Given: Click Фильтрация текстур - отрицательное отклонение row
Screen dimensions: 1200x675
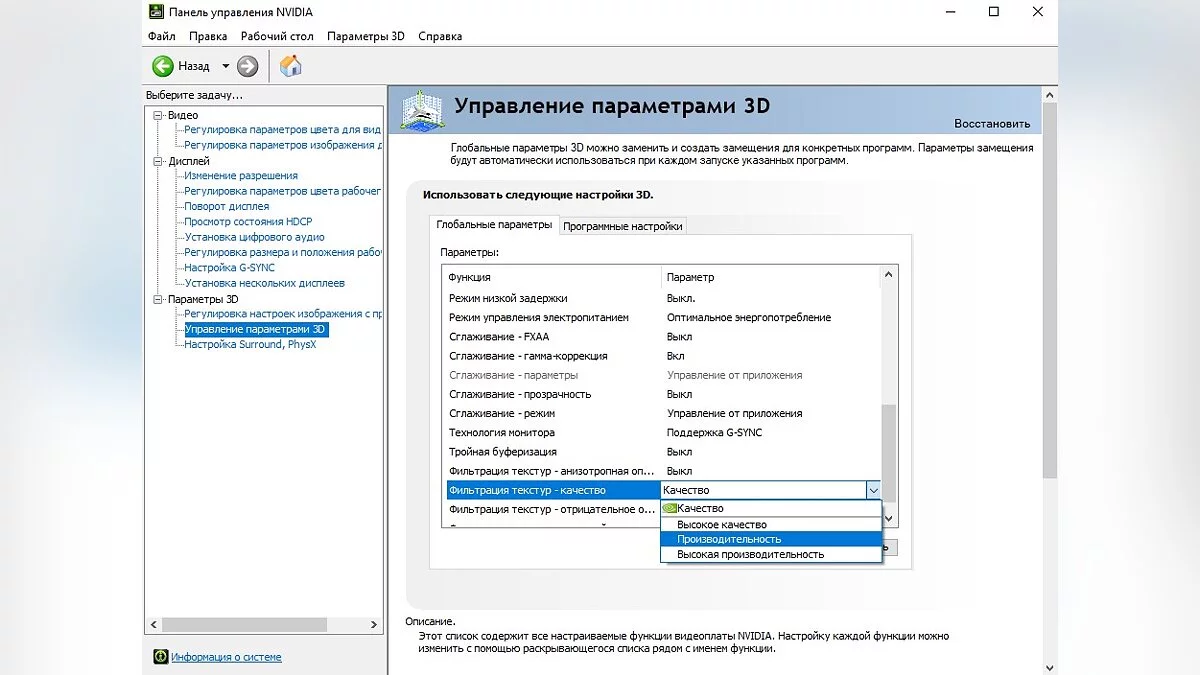Looking at the screenshot, I should click(552, 509).
